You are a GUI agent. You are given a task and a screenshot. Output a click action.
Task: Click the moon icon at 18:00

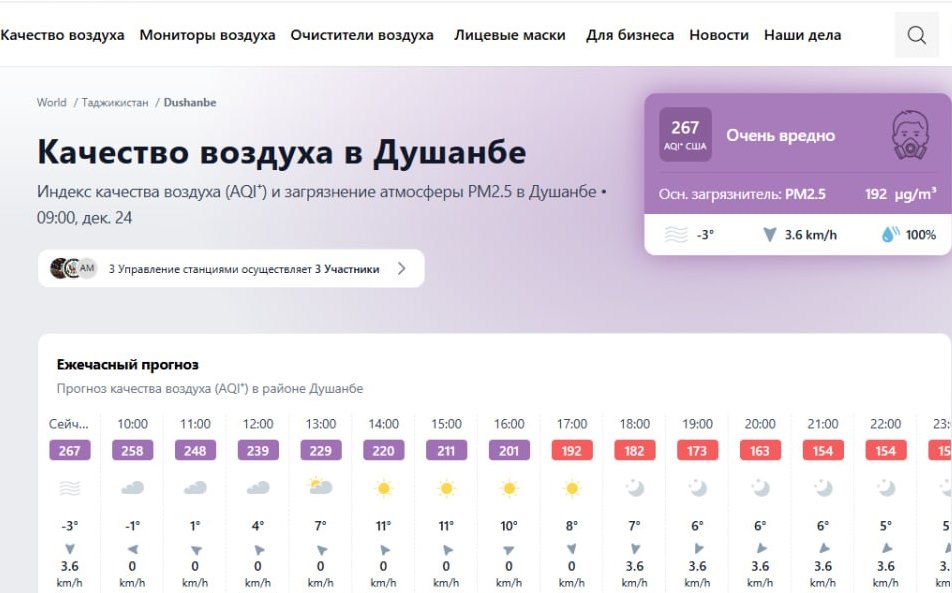click(x=634, y=488)
